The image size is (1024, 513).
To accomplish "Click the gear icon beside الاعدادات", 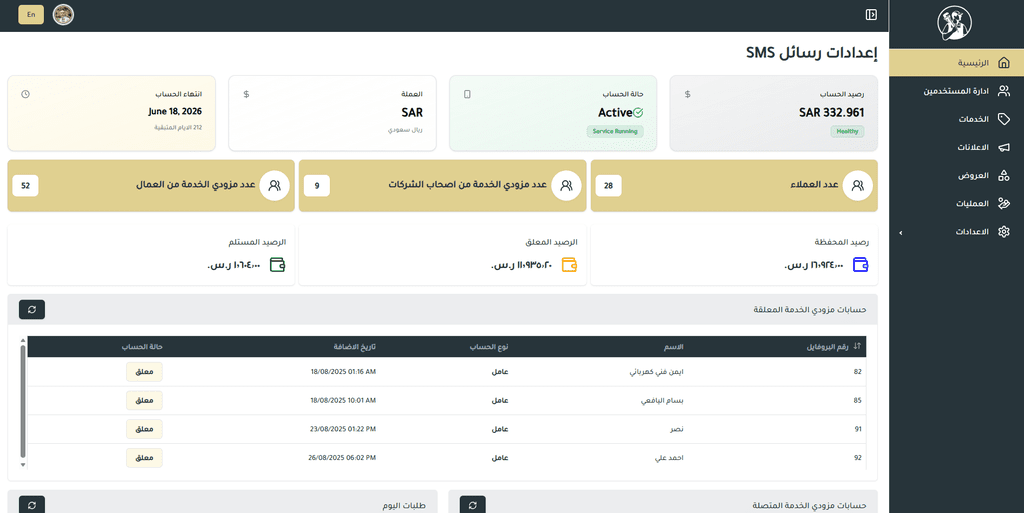I will (x=1004, y=232).
